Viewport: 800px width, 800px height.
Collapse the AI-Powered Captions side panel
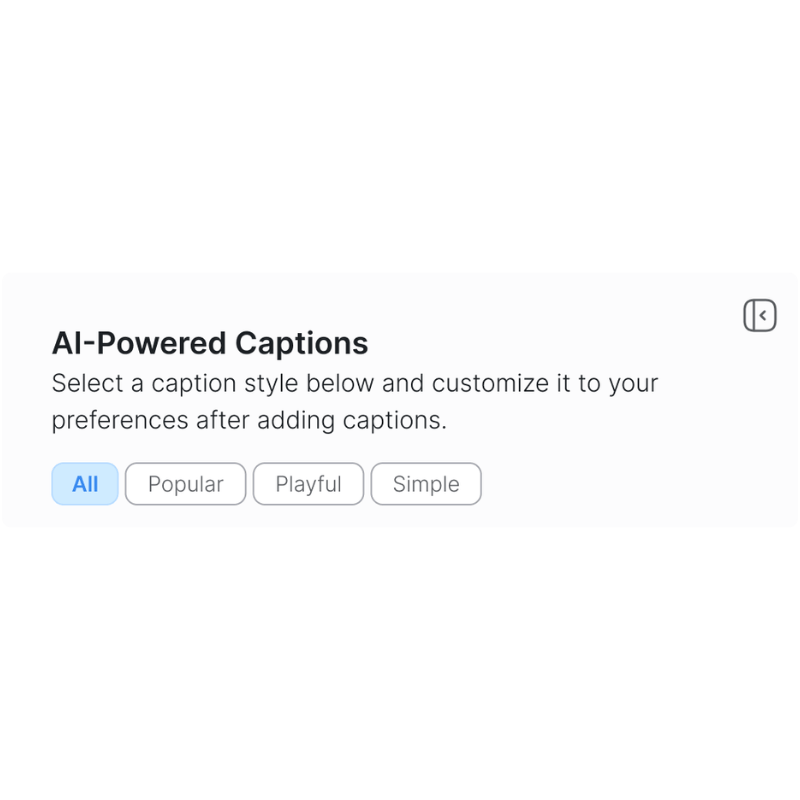click(x=760, y=315)
